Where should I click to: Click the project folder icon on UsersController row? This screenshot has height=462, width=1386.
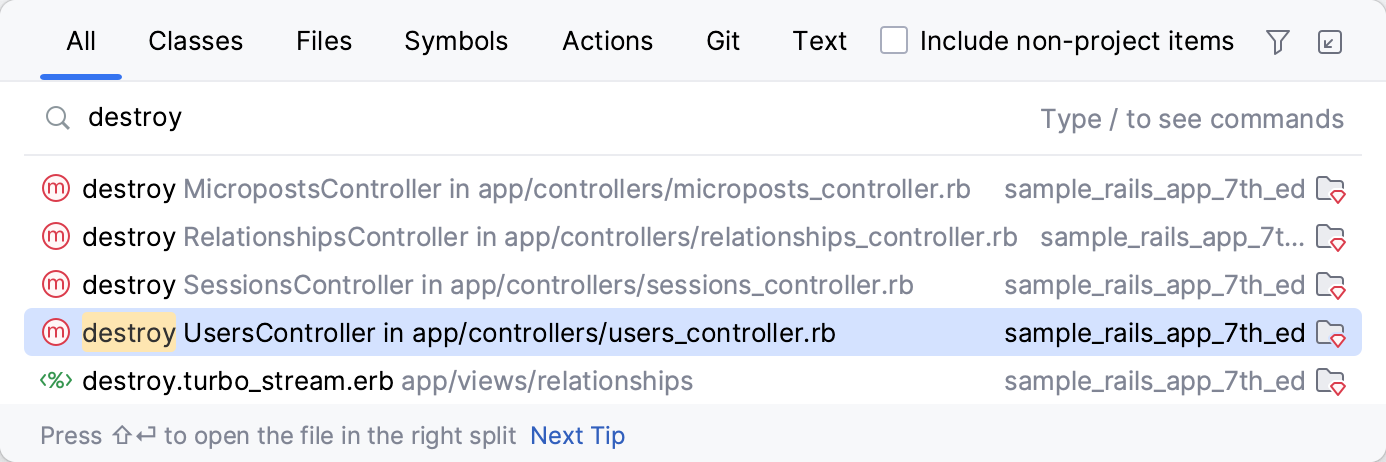coord(1330,333)
